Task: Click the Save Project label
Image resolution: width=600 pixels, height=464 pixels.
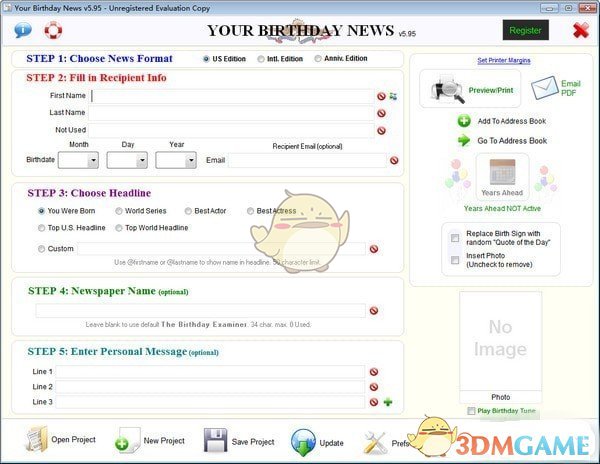Action: click(x=253, y=442)
